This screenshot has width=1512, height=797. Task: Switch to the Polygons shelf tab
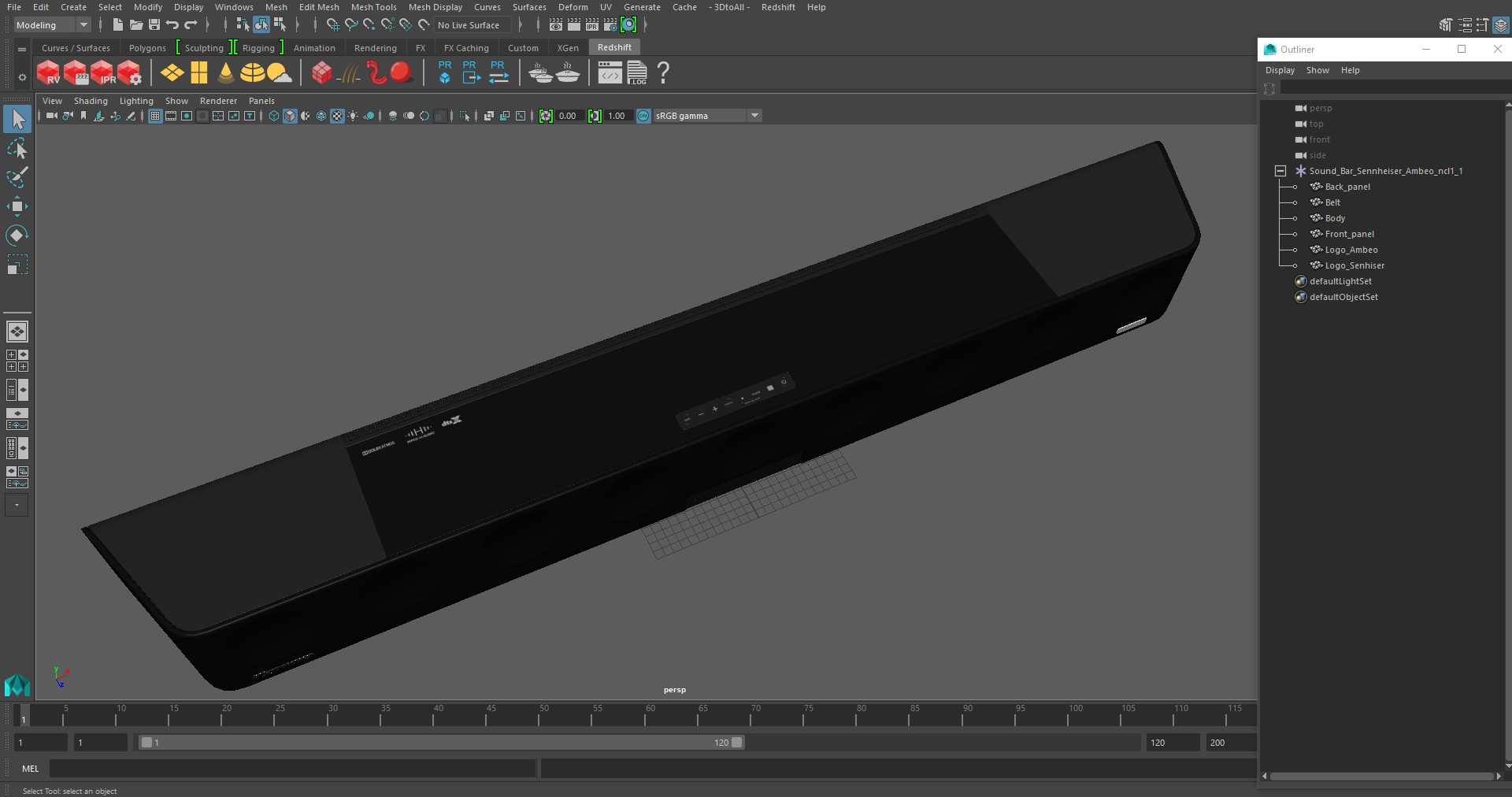coord(147,48)
